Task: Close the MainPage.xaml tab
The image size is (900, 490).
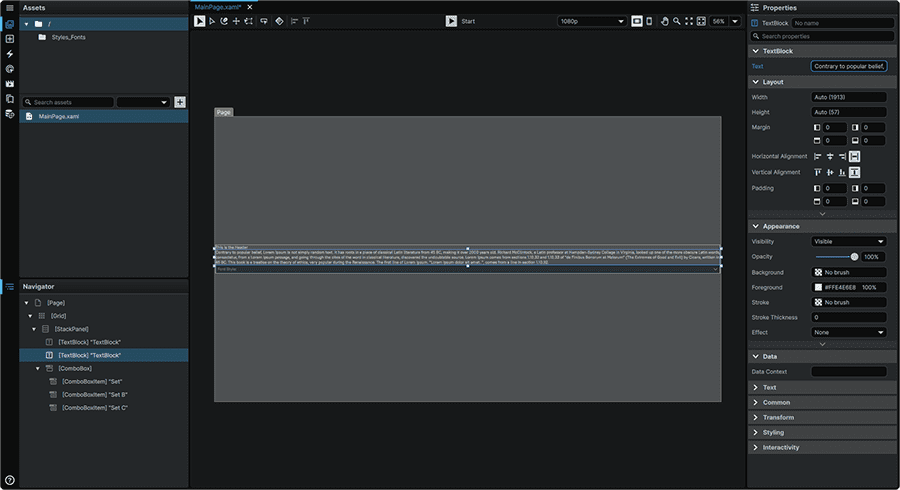Action: pos(250,7)
